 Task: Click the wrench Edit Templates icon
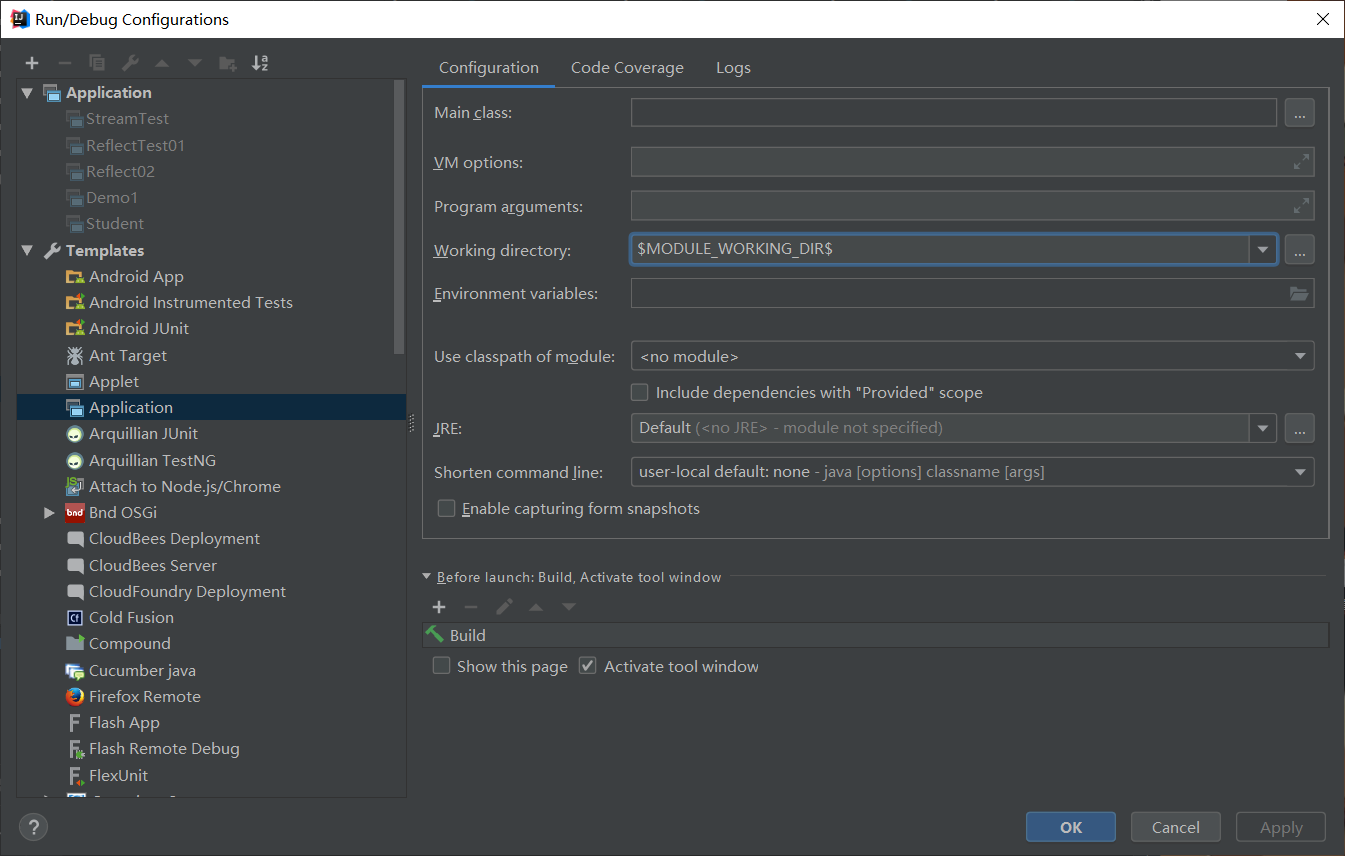[130, 63]
